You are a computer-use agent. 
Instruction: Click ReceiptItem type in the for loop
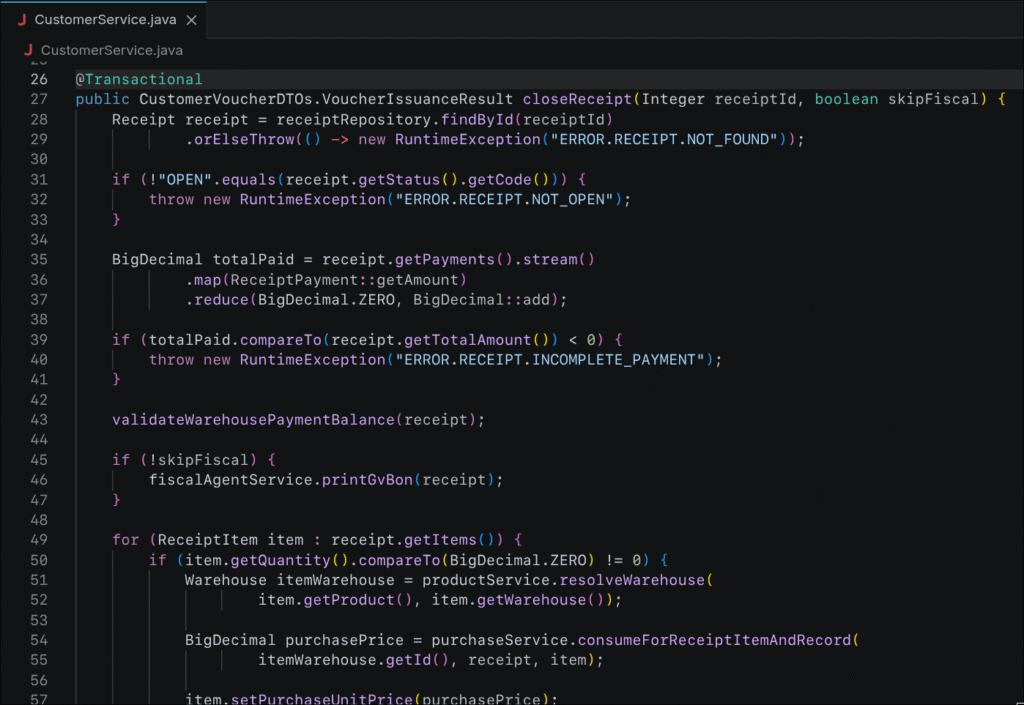[x=208, y=540]
